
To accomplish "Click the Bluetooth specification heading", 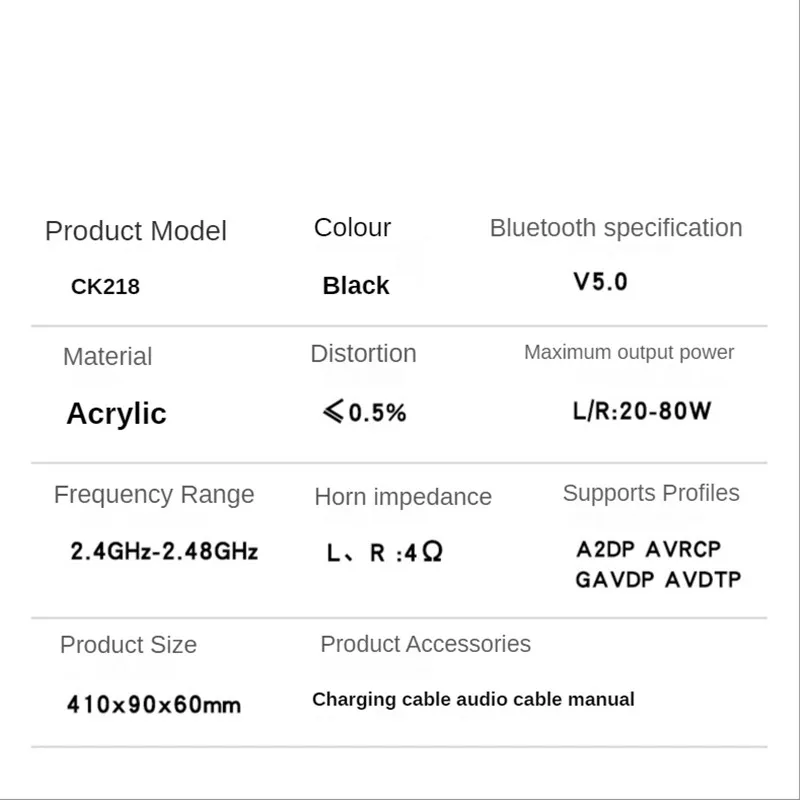I will coord(616,228).
